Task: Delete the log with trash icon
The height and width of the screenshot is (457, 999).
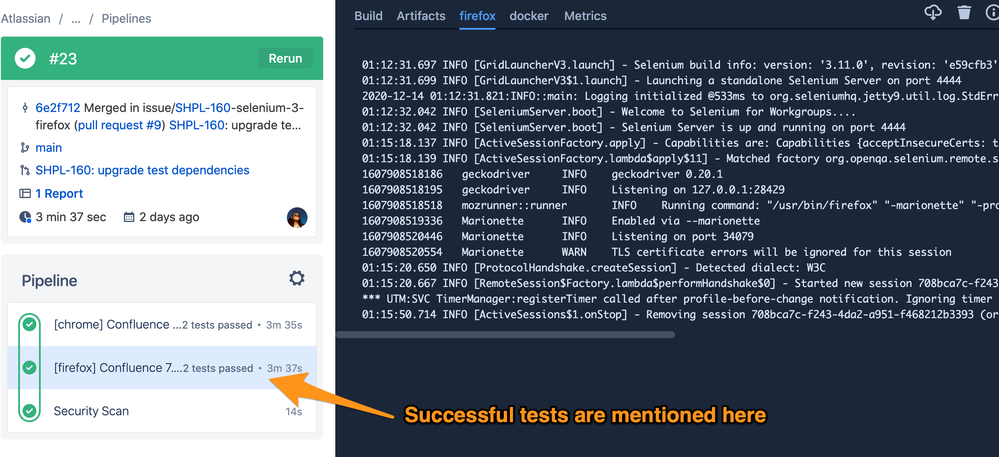Action: (965, 12)
